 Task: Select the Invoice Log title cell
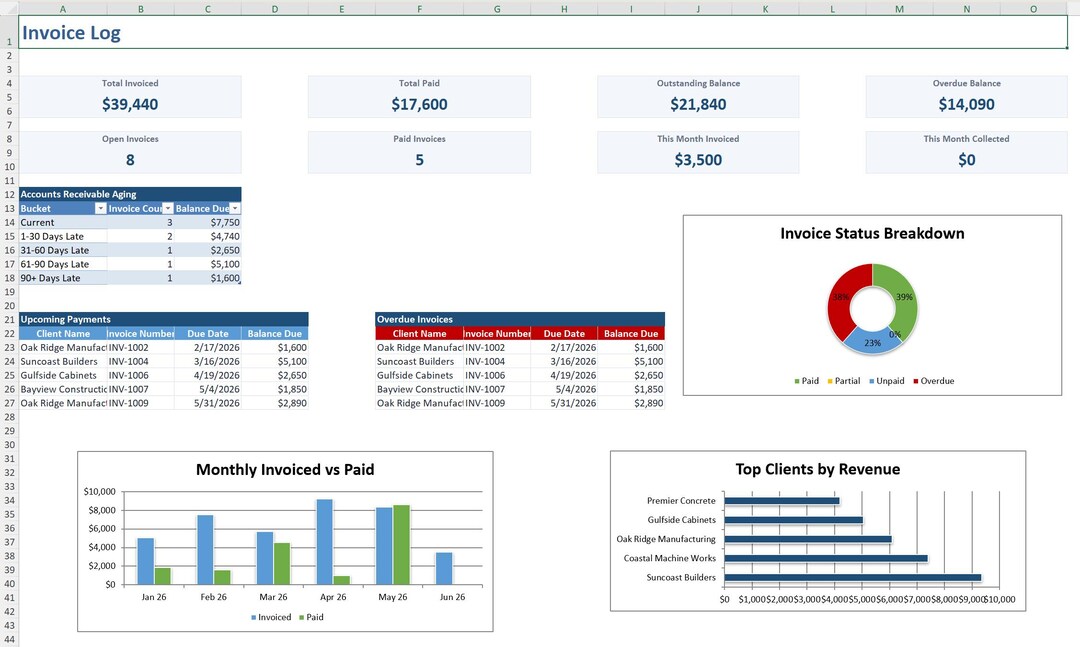[x=543, y=32]
